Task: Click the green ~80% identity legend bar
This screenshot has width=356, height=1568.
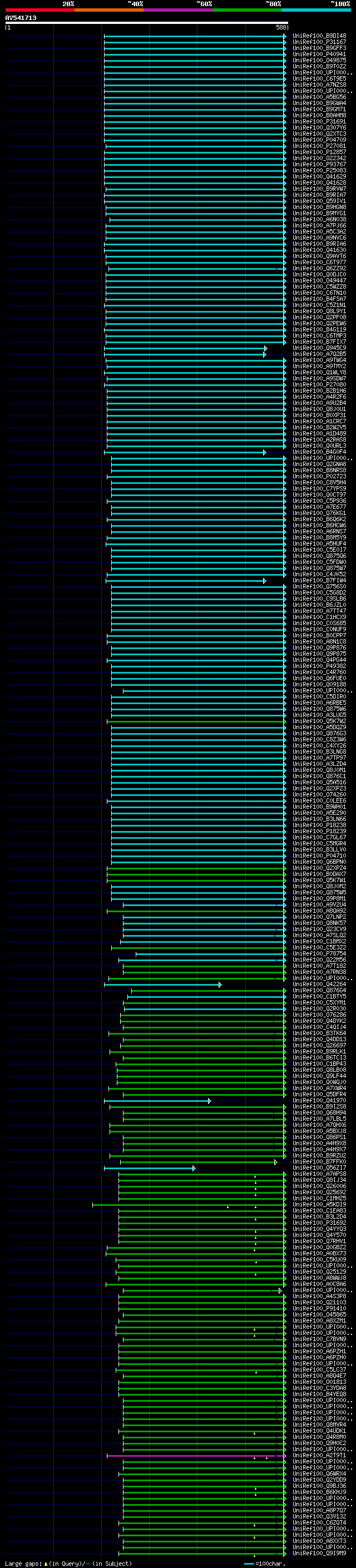Action: [x=247, y=10]
